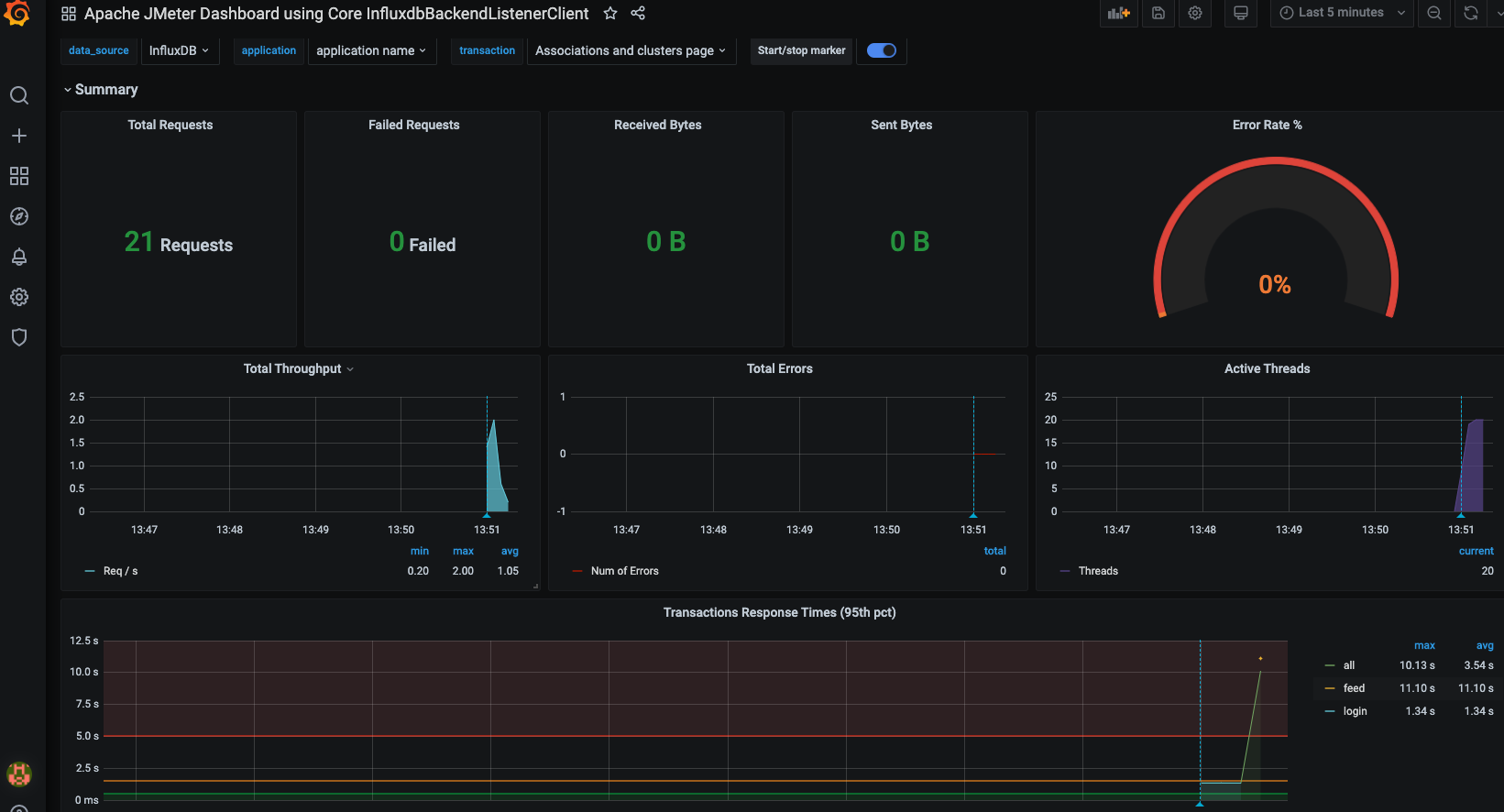Click the Received Bytes panel title

pos(658,125)
